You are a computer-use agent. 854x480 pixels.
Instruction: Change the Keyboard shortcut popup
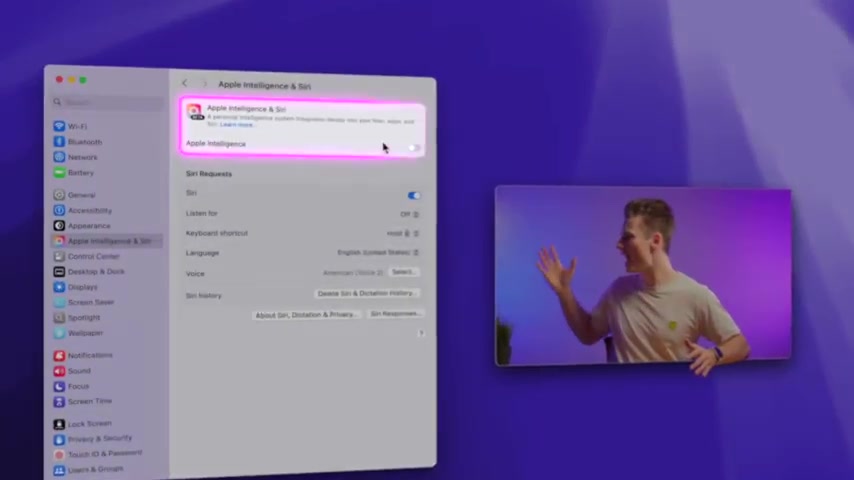point(403,233)
